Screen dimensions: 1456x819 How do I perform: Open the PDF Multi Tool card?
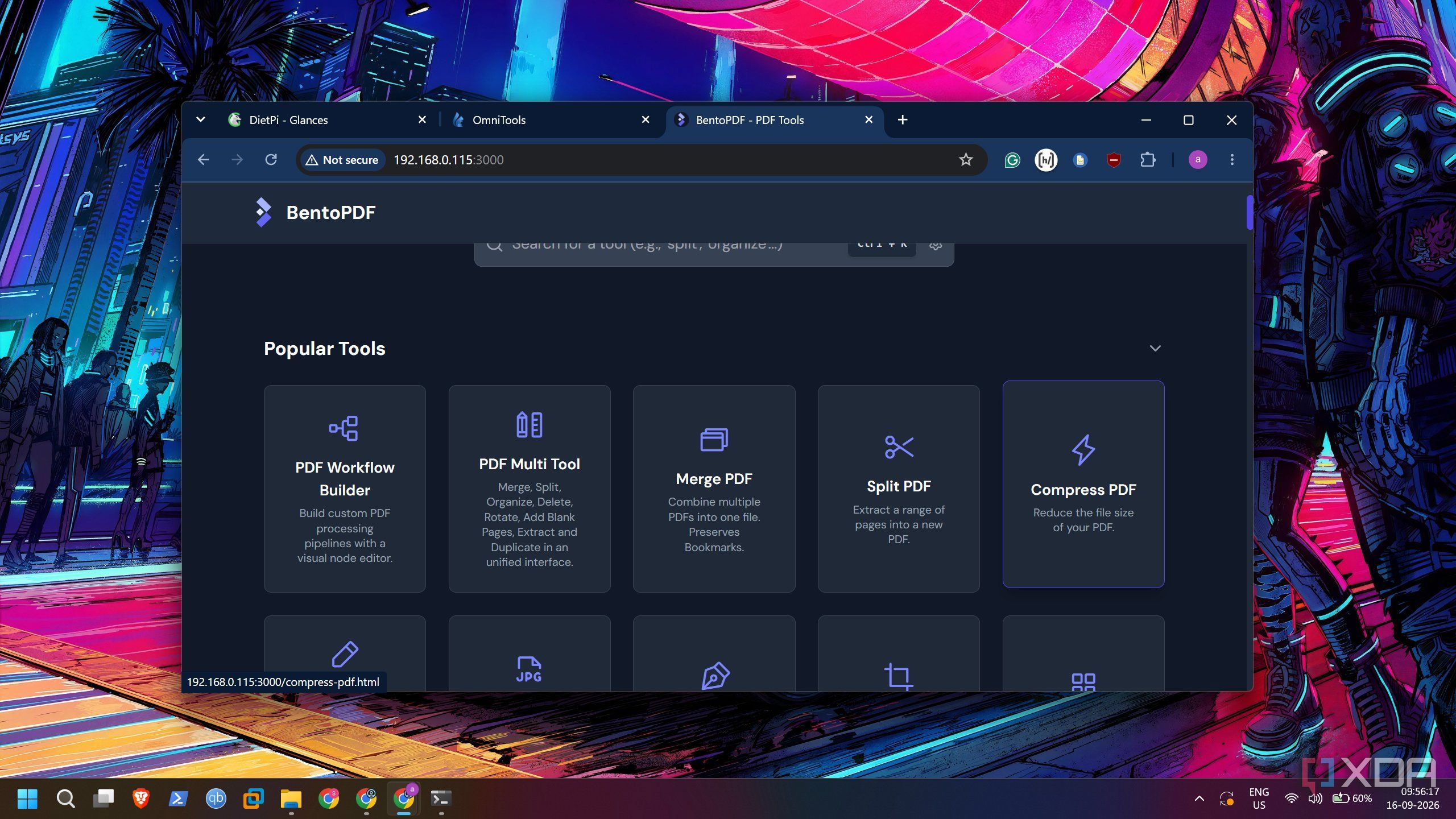pyautogui.click(x=529, y=489)
